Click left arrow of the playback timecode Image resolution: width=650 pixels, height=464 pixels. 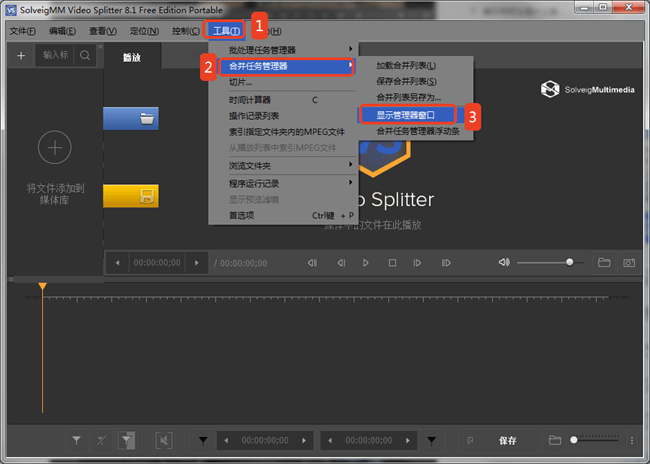[x=118, y=263]
